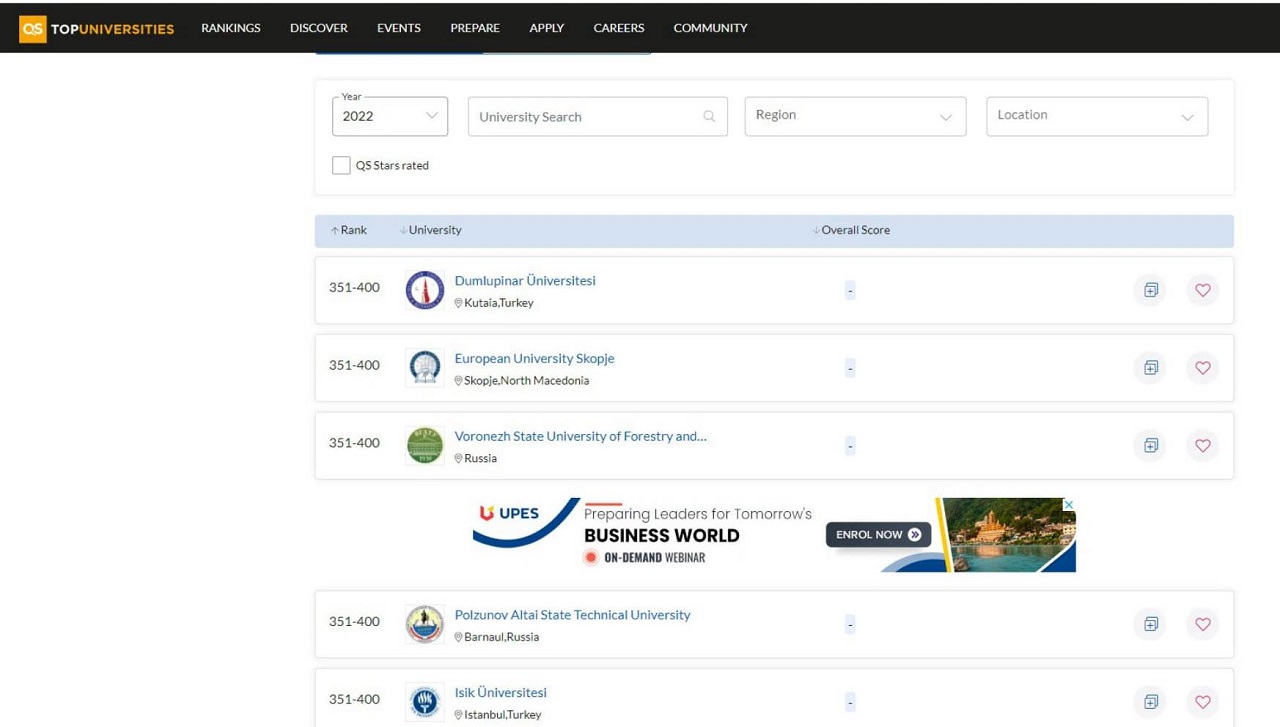
Task: Toggle the QS Stars rated checkbox
Action: (341, 165)
